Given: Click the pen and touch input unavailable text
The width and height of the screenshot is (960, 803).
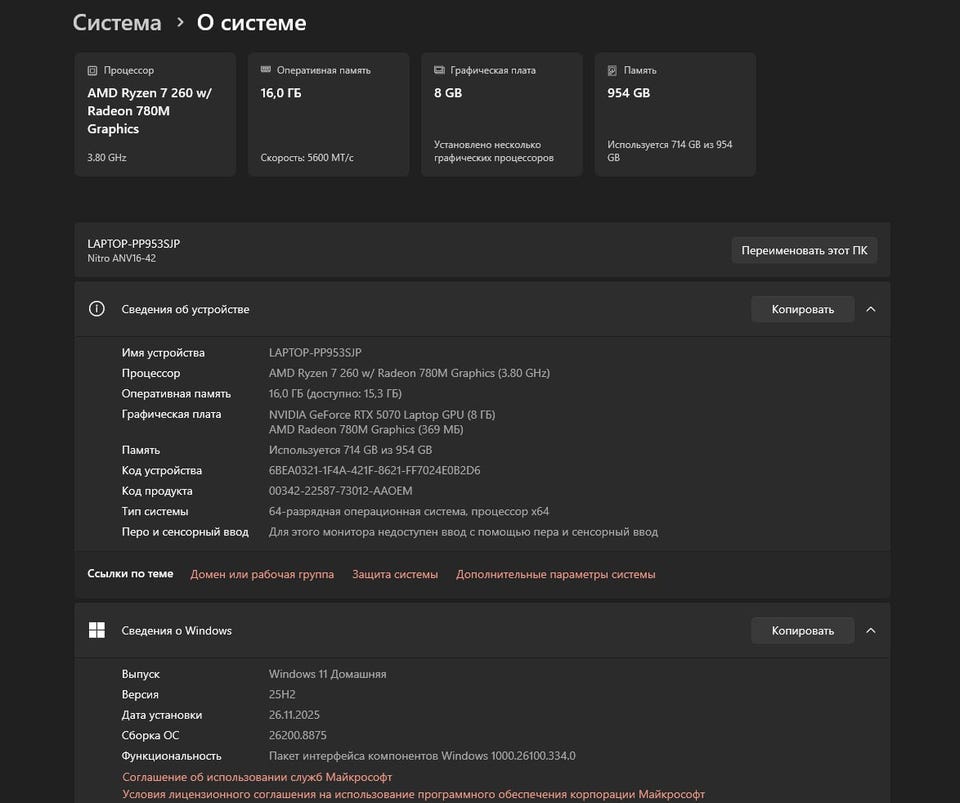Looking at the screenshot, I should (x=463, y=532).
